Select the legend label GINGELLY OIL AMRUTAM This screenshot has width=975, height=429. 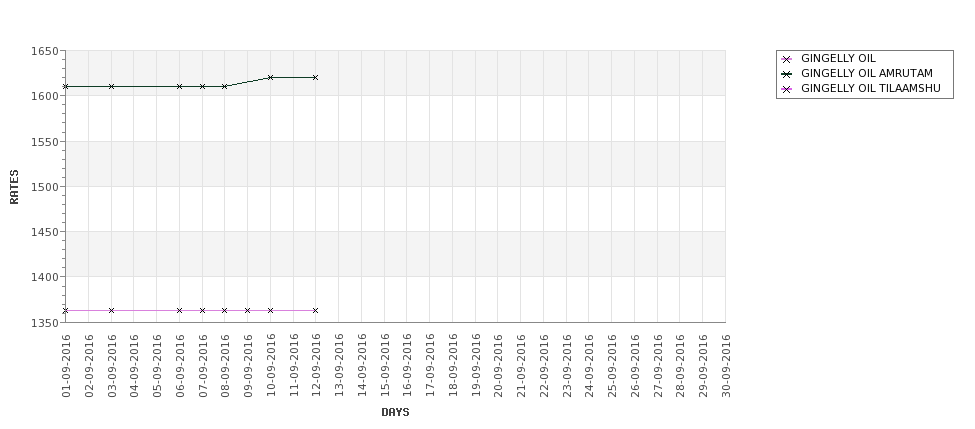tap(867, 73)
